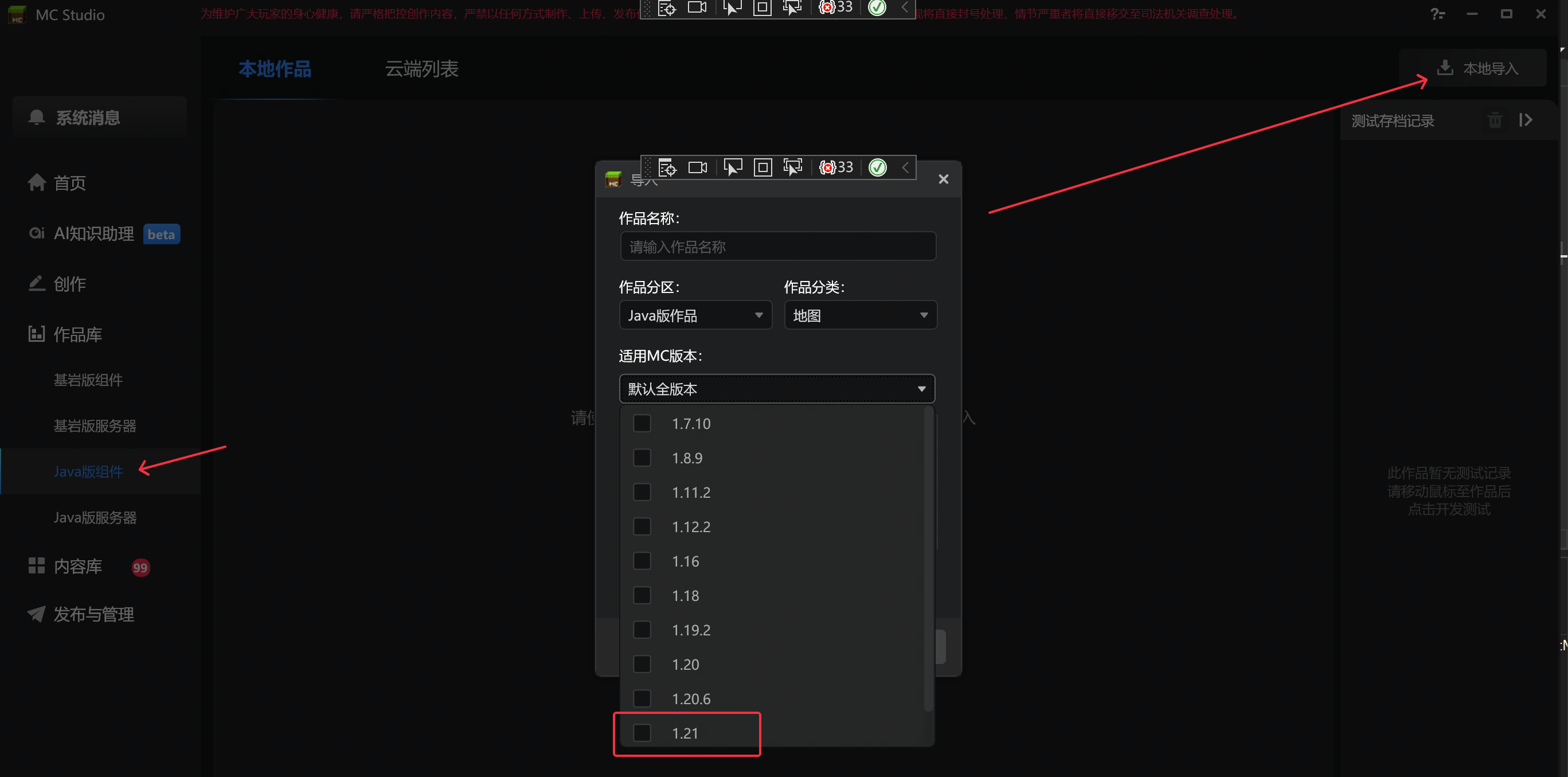
Task: Collapse the 默认全版本 version dropdown
Action: [777, 389]
